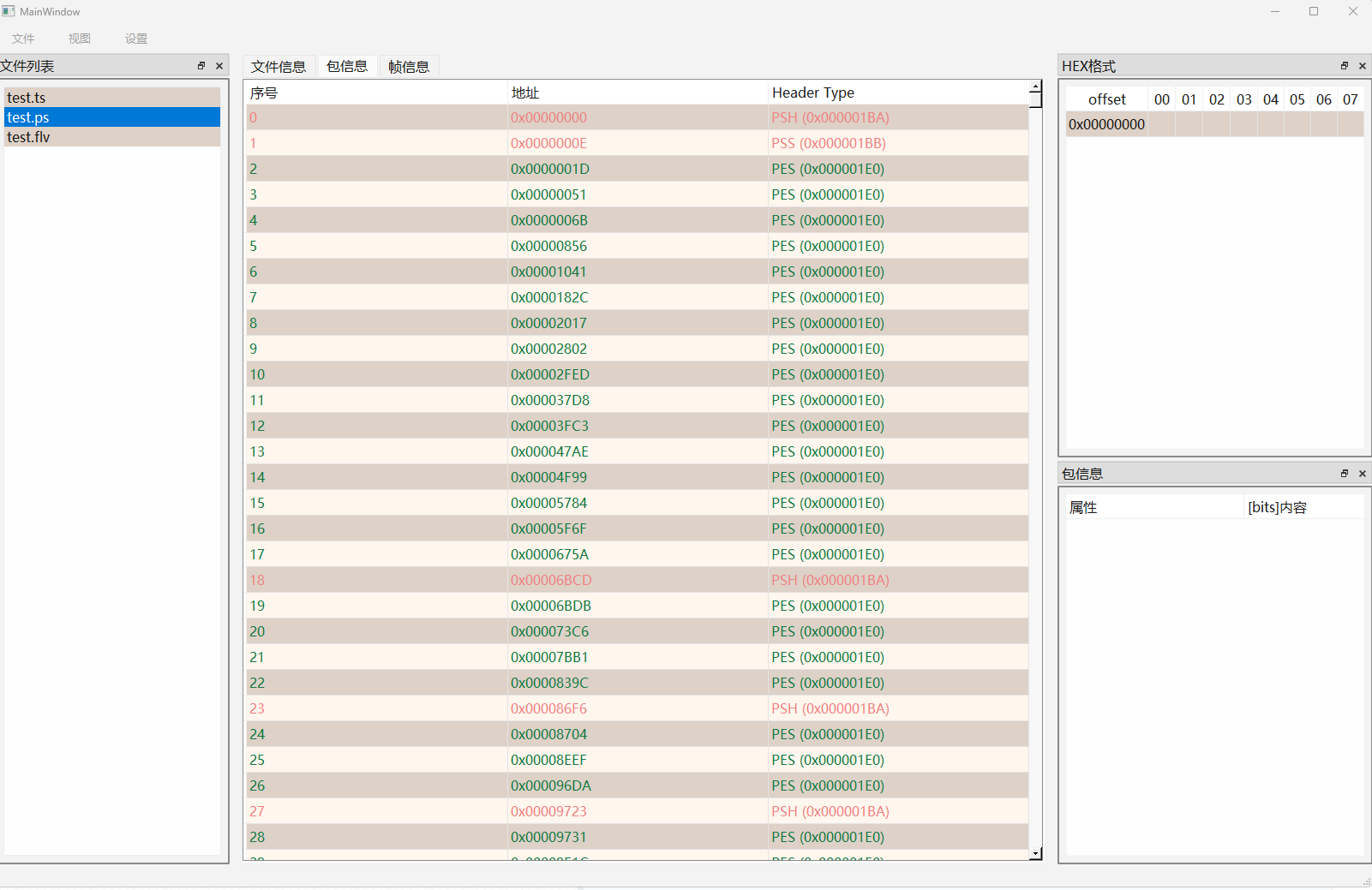Select address cell 0x00008EEF
Image resolution: width=1372 pixels, height=890 pixels.
point(638,760)
